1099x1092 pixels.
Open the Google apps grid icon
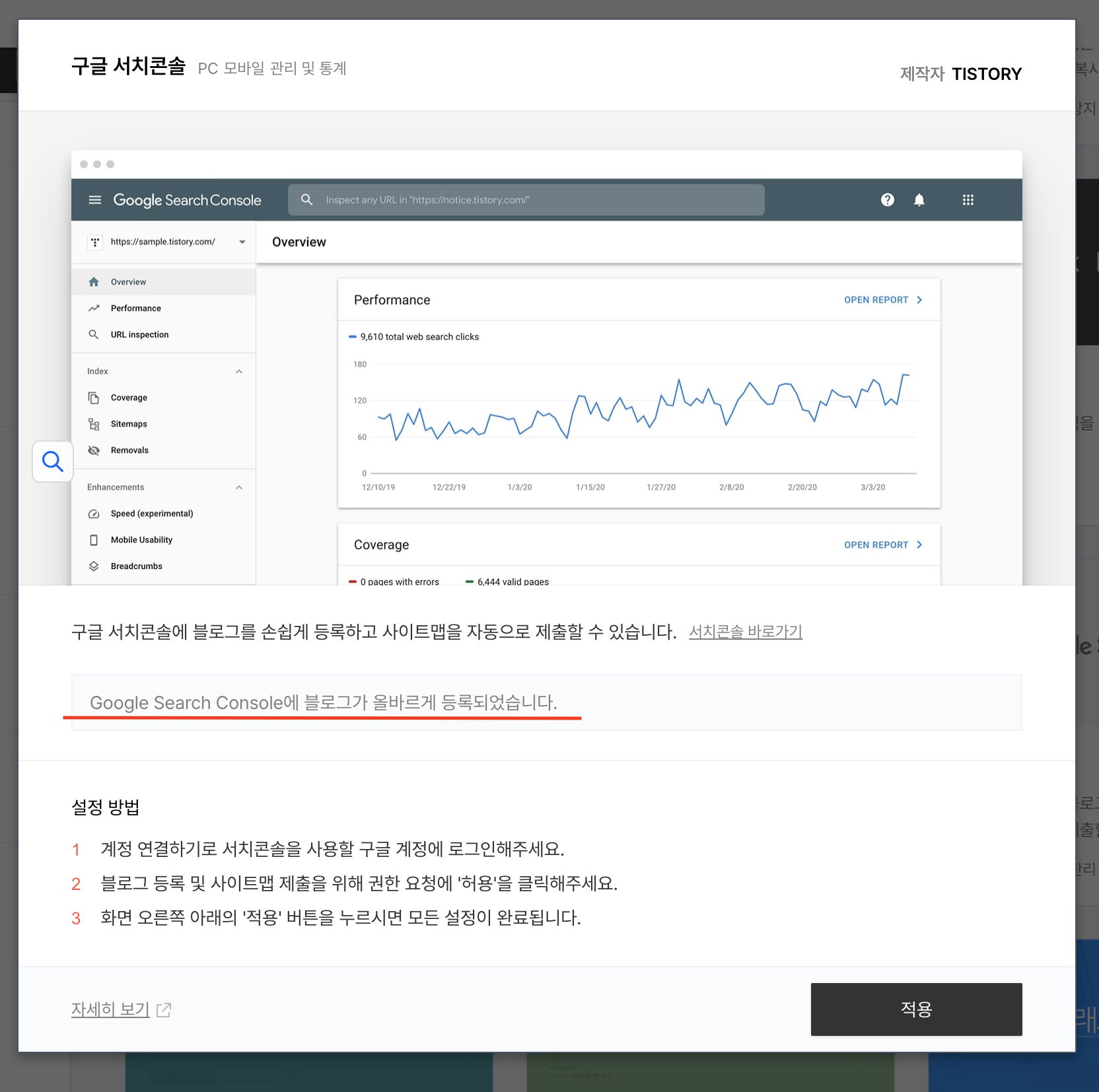[x=968, y=200]
